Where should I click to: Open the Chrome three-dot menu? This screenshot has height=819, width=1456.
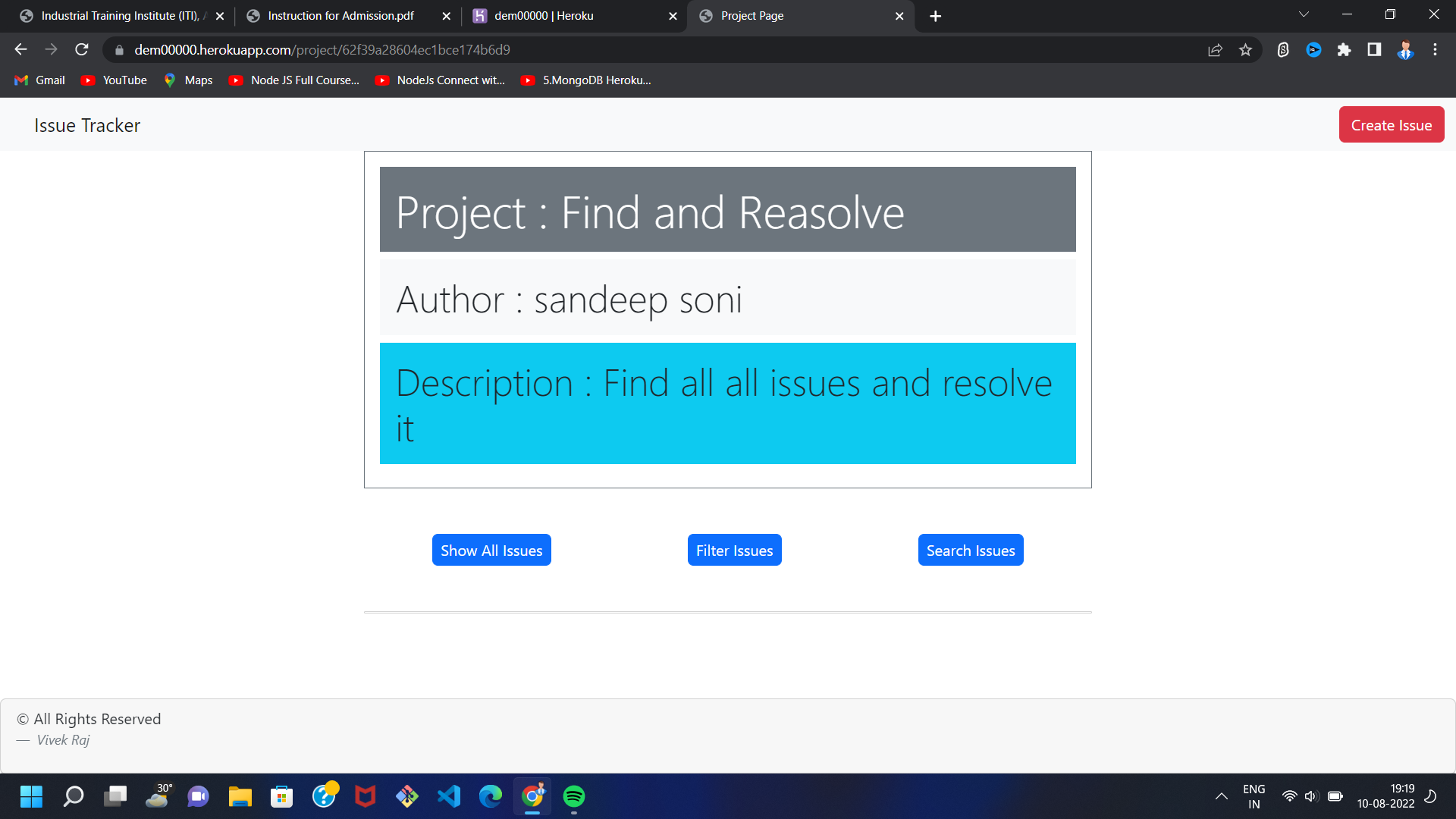click(1435, 49)
